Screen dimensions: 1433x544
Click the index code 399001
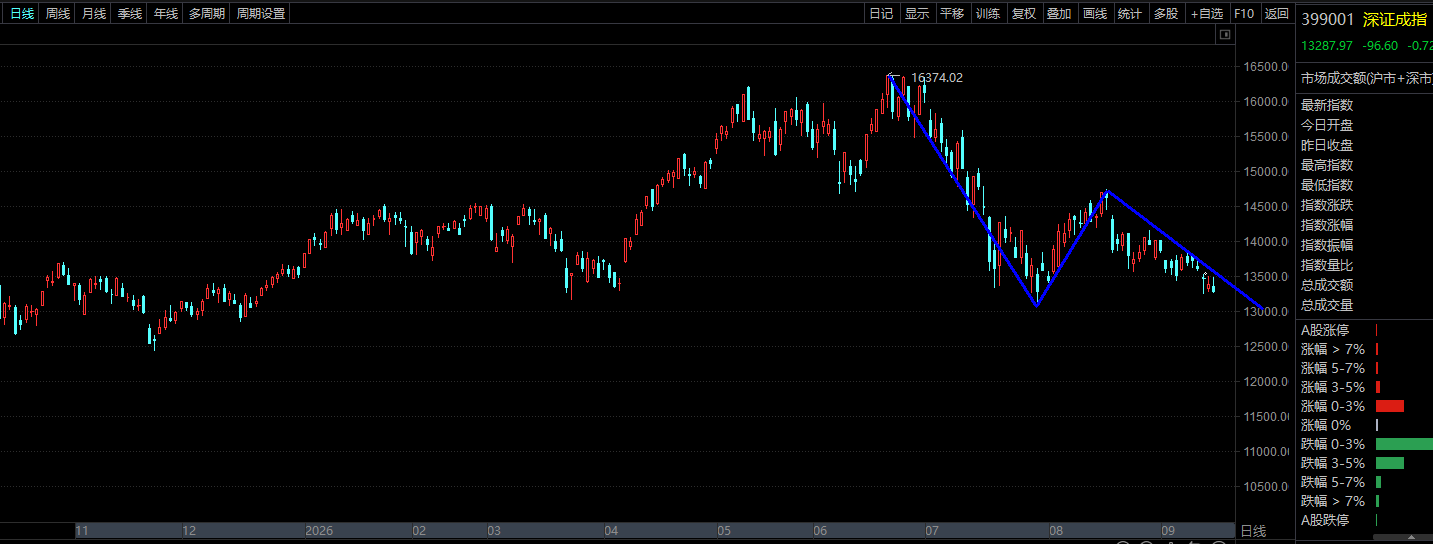tap(1327, 19)
